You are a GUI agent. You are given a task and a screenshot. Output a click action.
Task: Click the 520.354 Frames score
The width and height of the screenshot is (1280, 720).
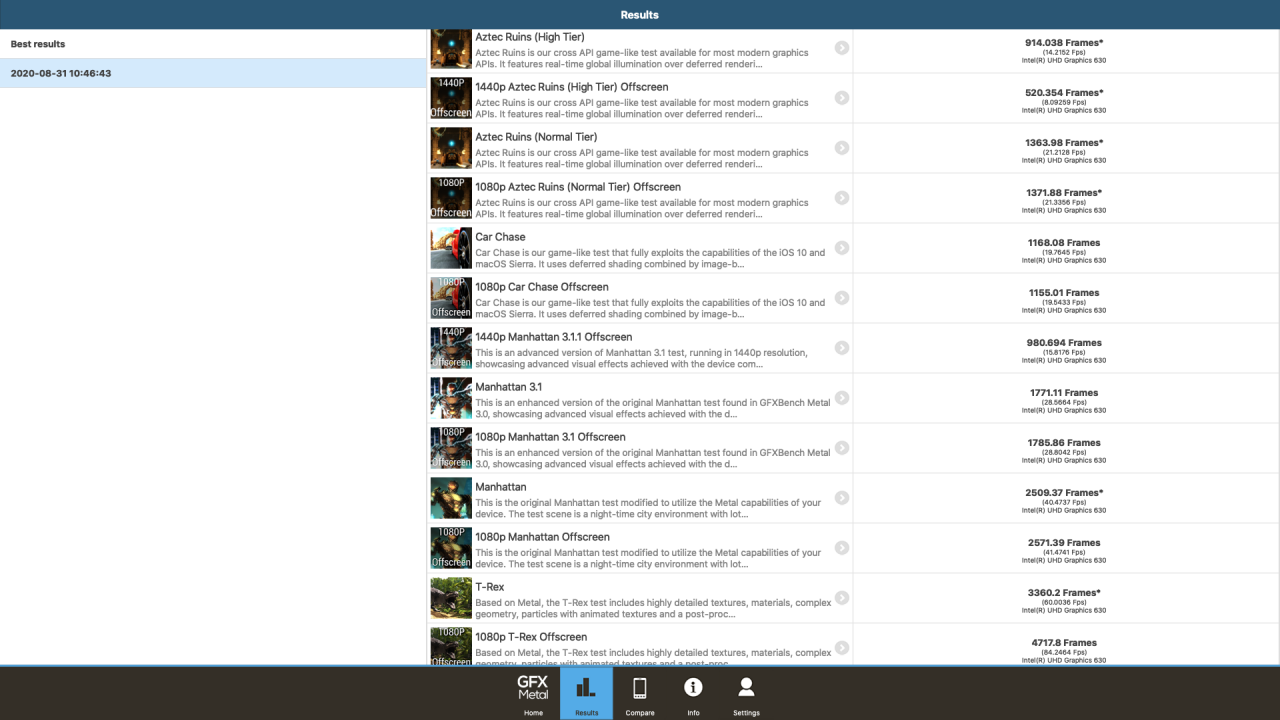click(1064, 93)
